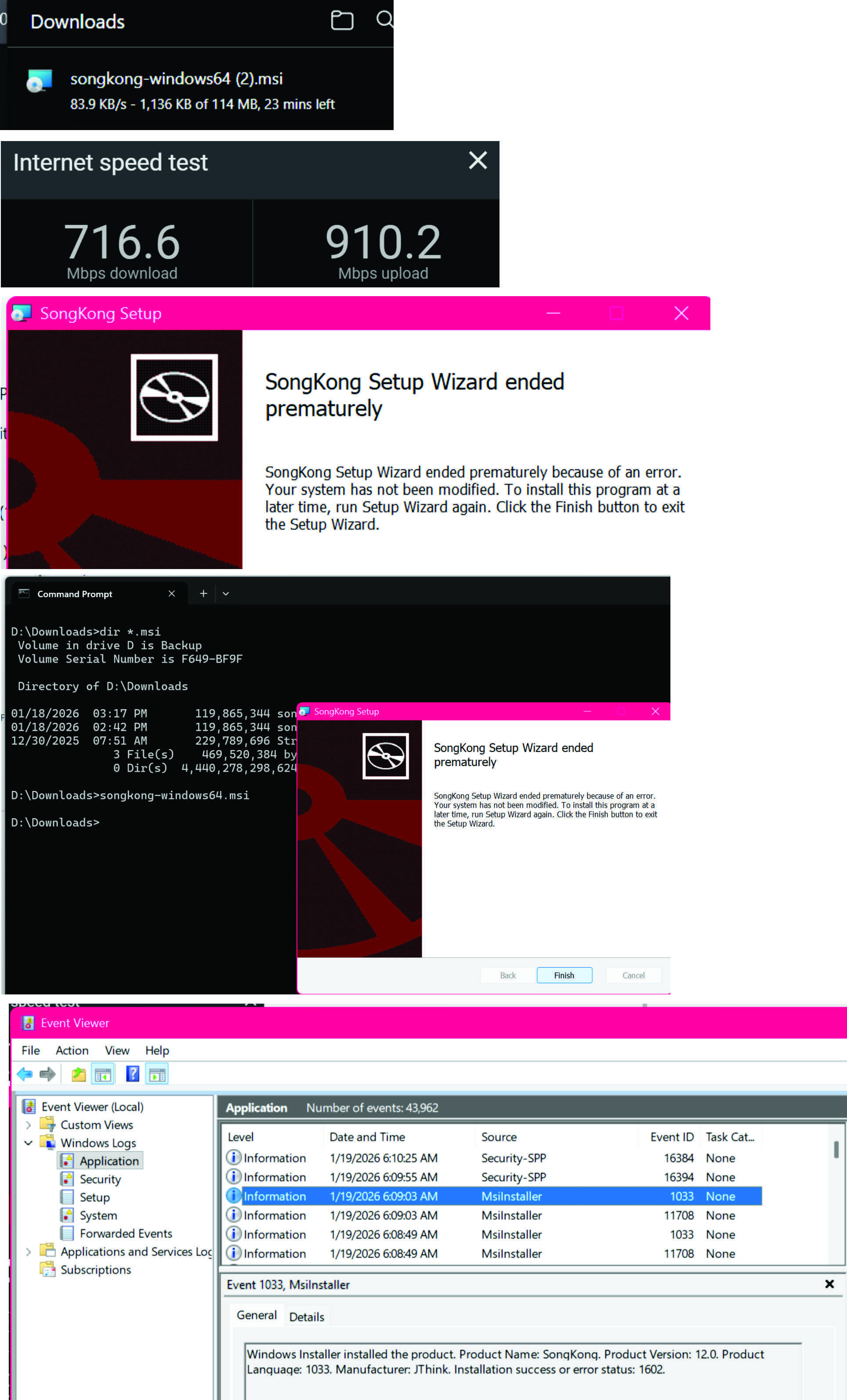Open downloads folder icon in Downloads panel

342,21
